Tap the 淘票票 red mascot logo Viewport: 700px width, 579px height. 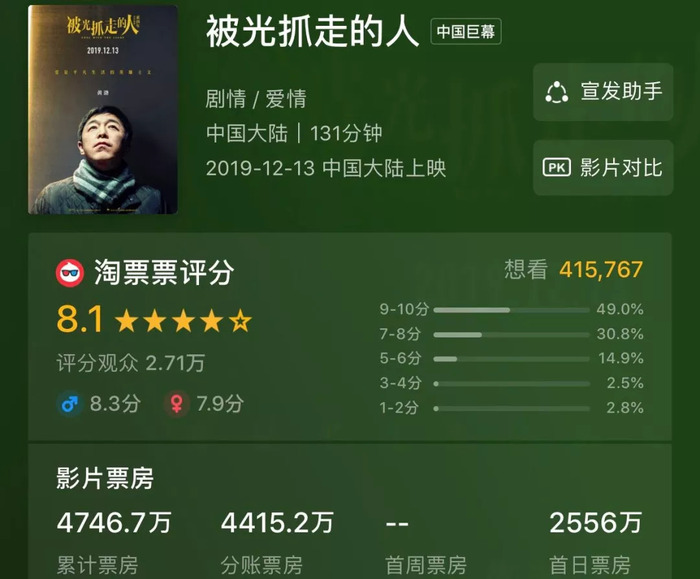tap(70, 273)
